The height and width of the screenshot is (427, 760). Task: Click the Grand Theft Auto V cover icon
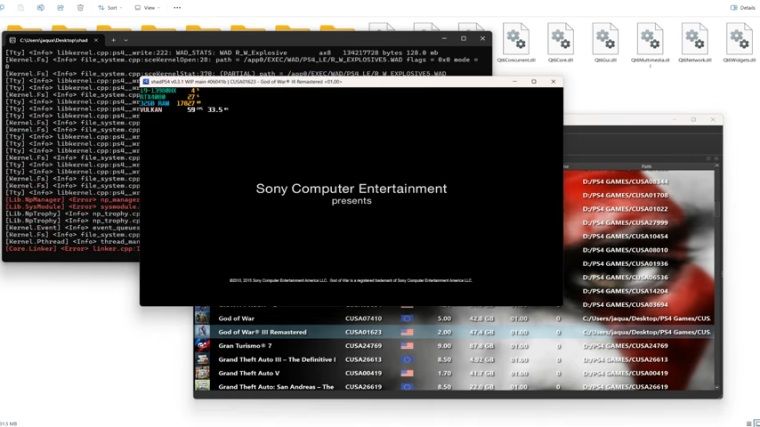click(x=202, y=372)
